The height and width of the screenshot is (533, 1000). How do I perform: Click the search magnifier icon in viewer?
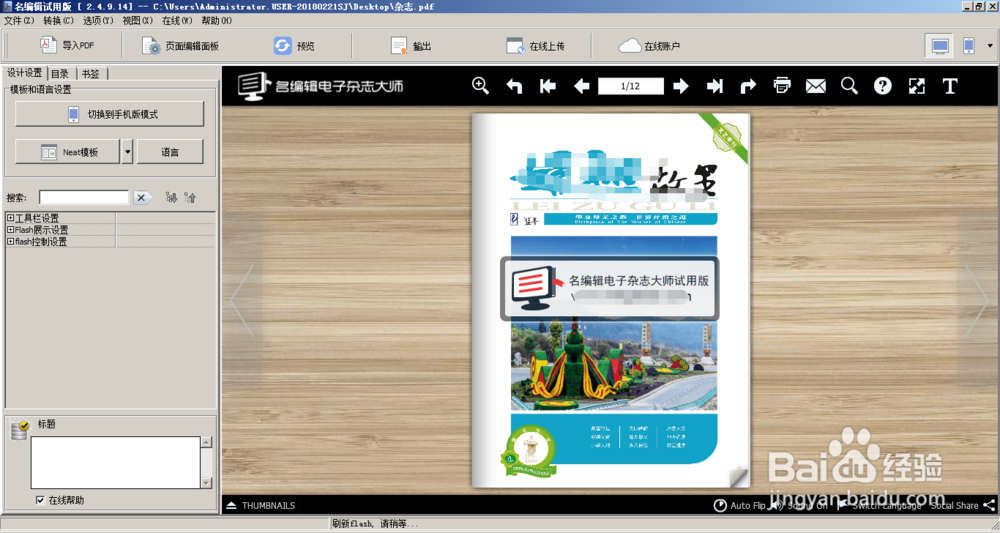(849, 85)
